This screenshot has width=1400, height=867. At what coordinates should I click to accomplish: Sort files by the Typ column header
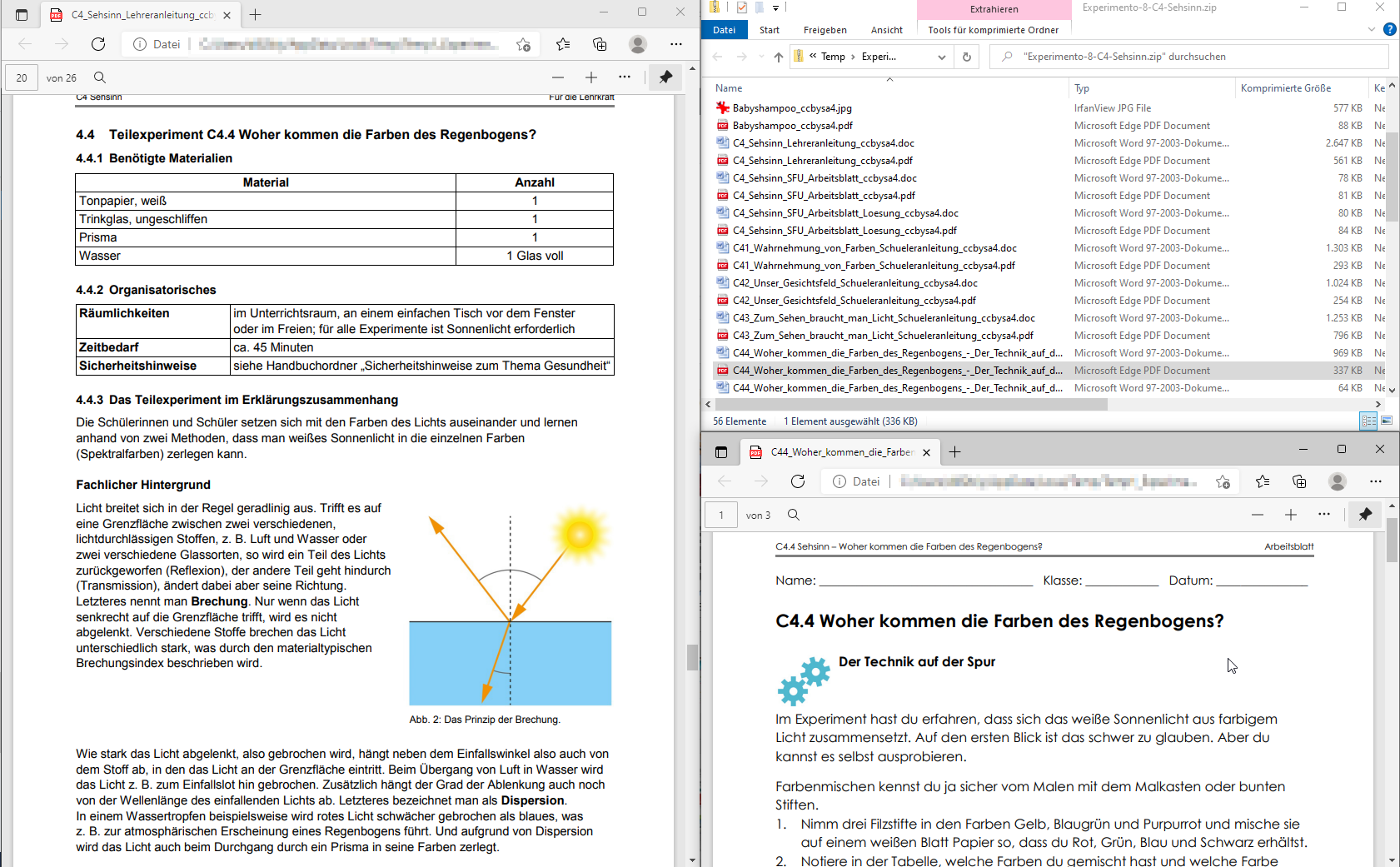1082,88
